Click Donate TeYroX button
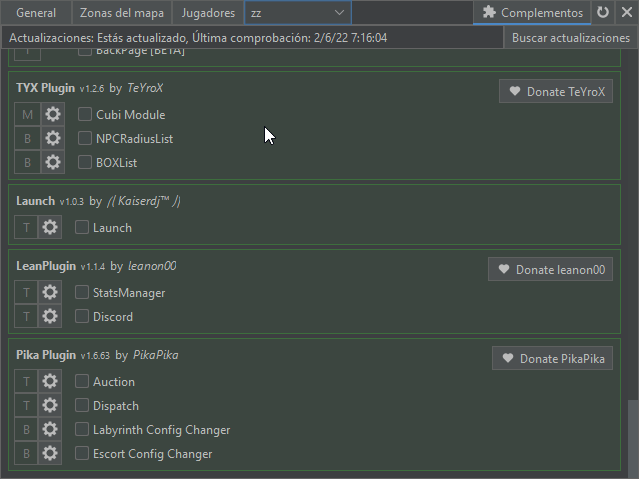639x479 pixels. [556, 92]
